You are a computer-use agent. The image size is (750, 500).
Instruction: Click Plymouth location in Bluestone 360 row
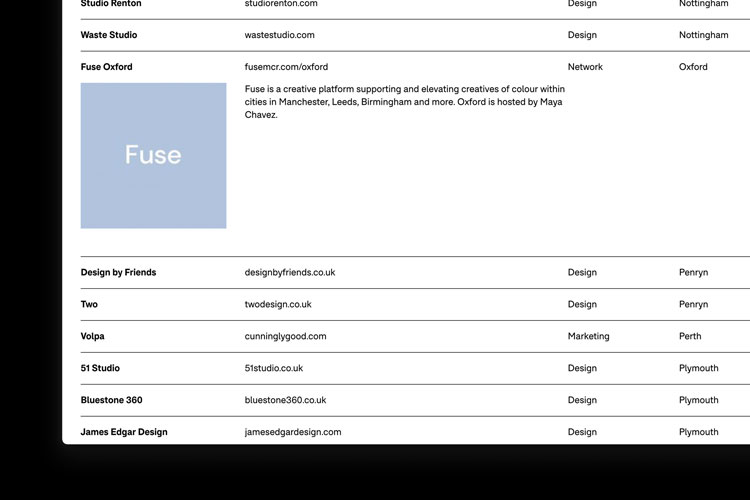pos(698,400)
